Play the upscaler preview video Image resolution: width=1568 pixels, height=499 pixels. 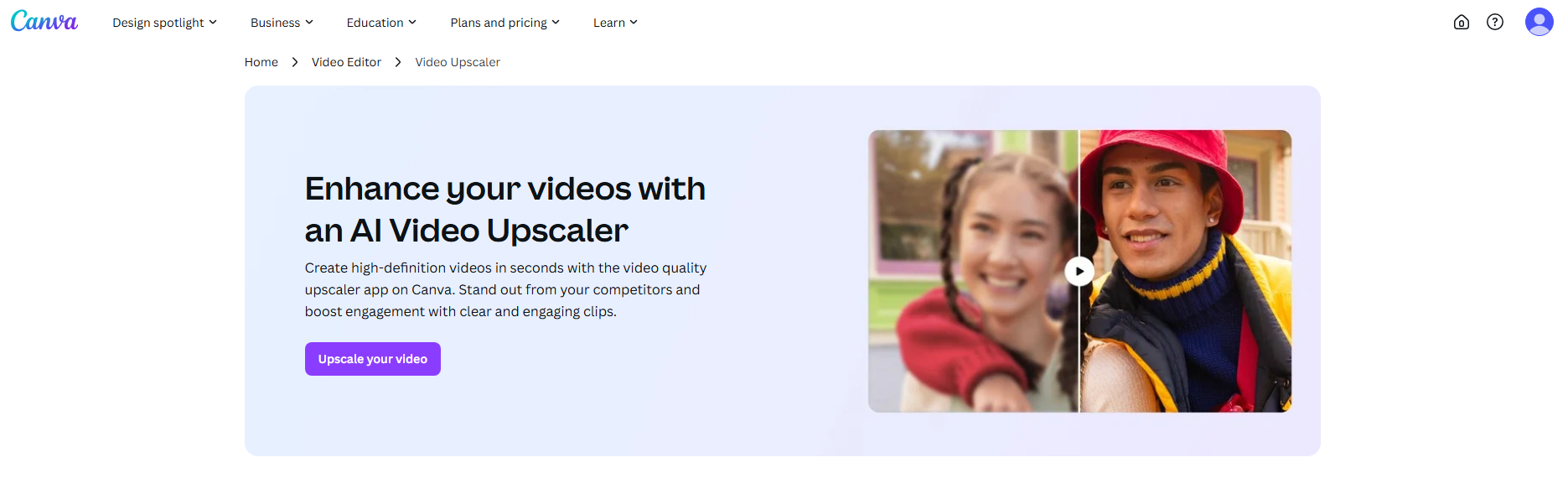(1079, 271)
